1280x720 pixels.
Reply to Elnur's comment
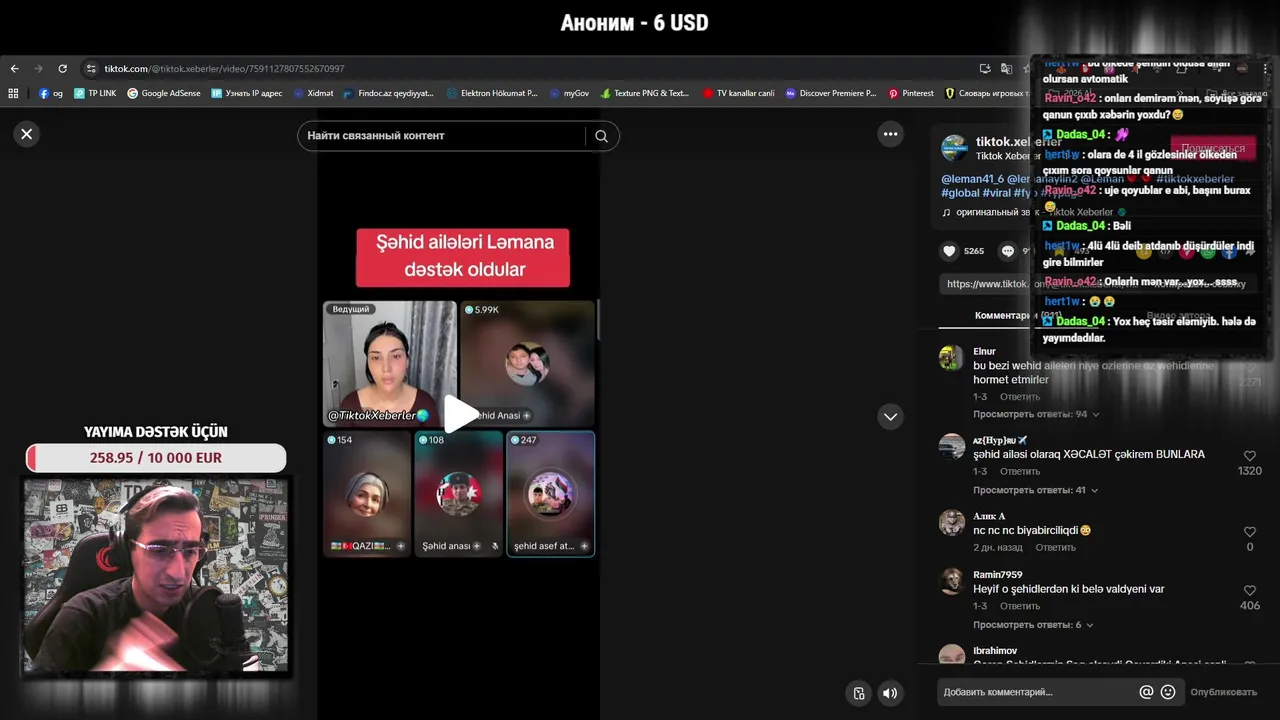pyautogui.click(x=1020, y=397)
